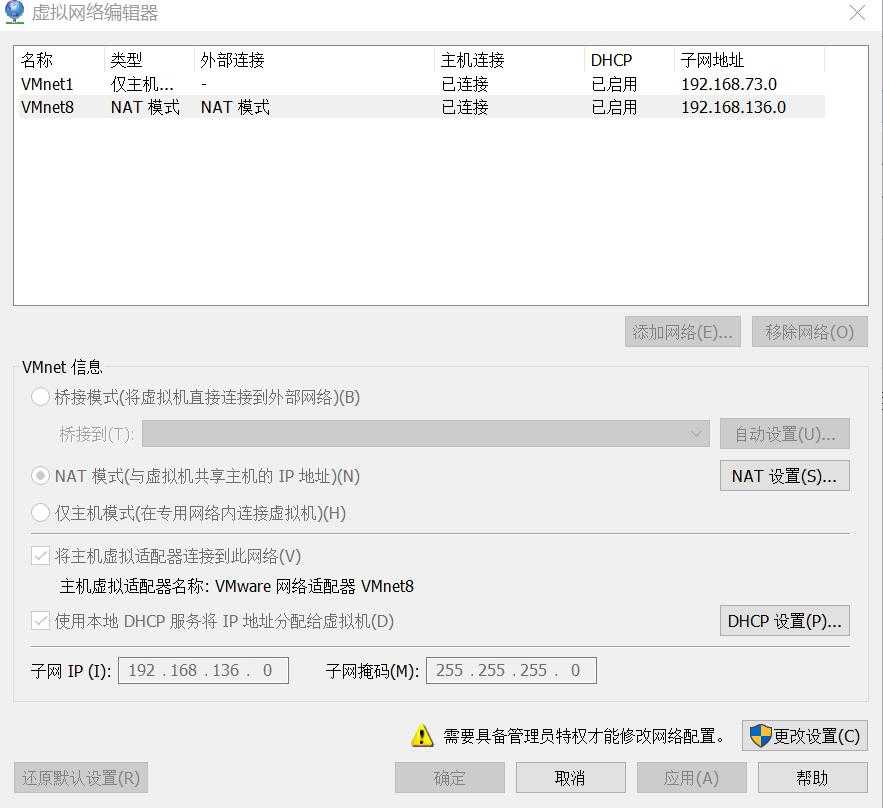Click 已连接 host cell in VMnet1 row
The width and height of the screenshot is (883, 808).
coord(465,84)
